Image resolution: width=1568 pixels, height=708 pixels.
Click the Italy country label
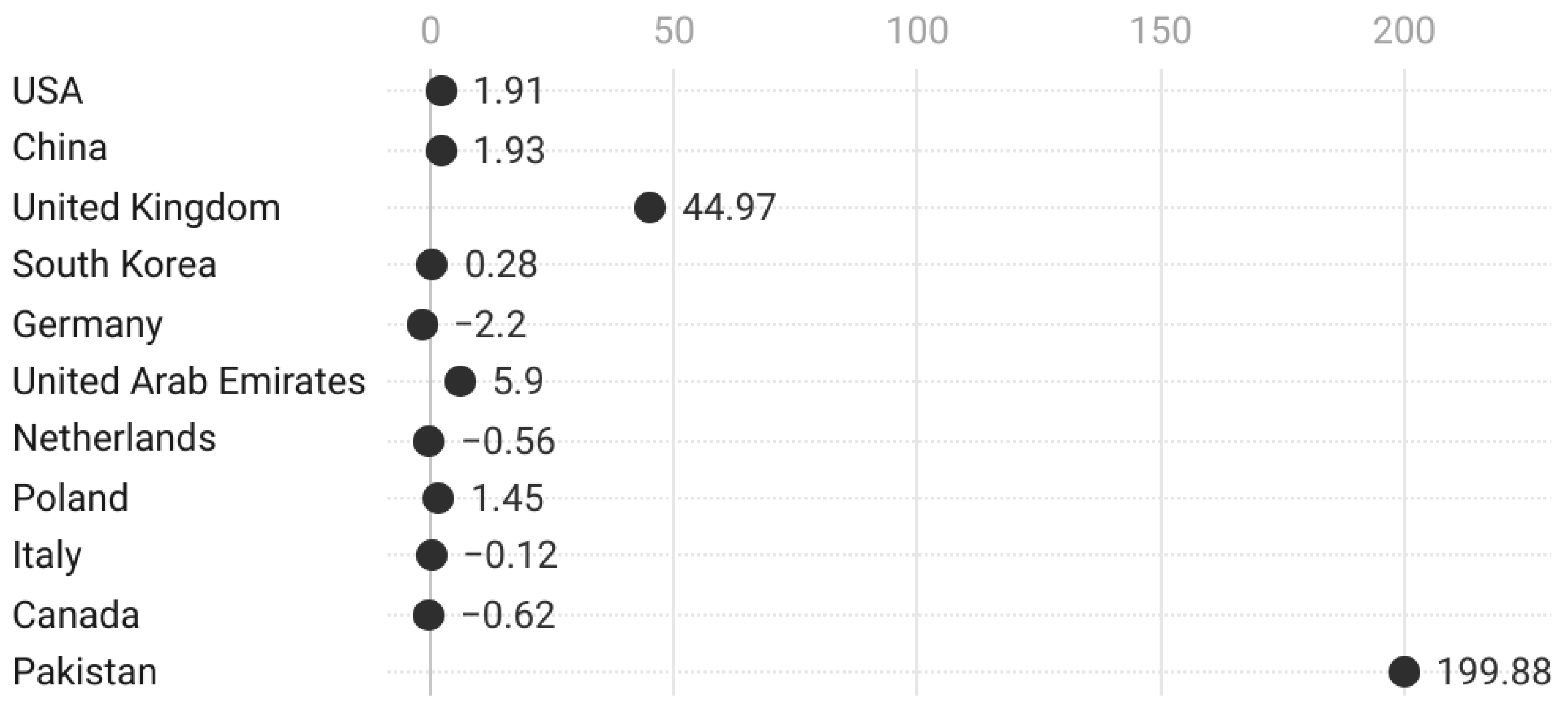point(47,555)
